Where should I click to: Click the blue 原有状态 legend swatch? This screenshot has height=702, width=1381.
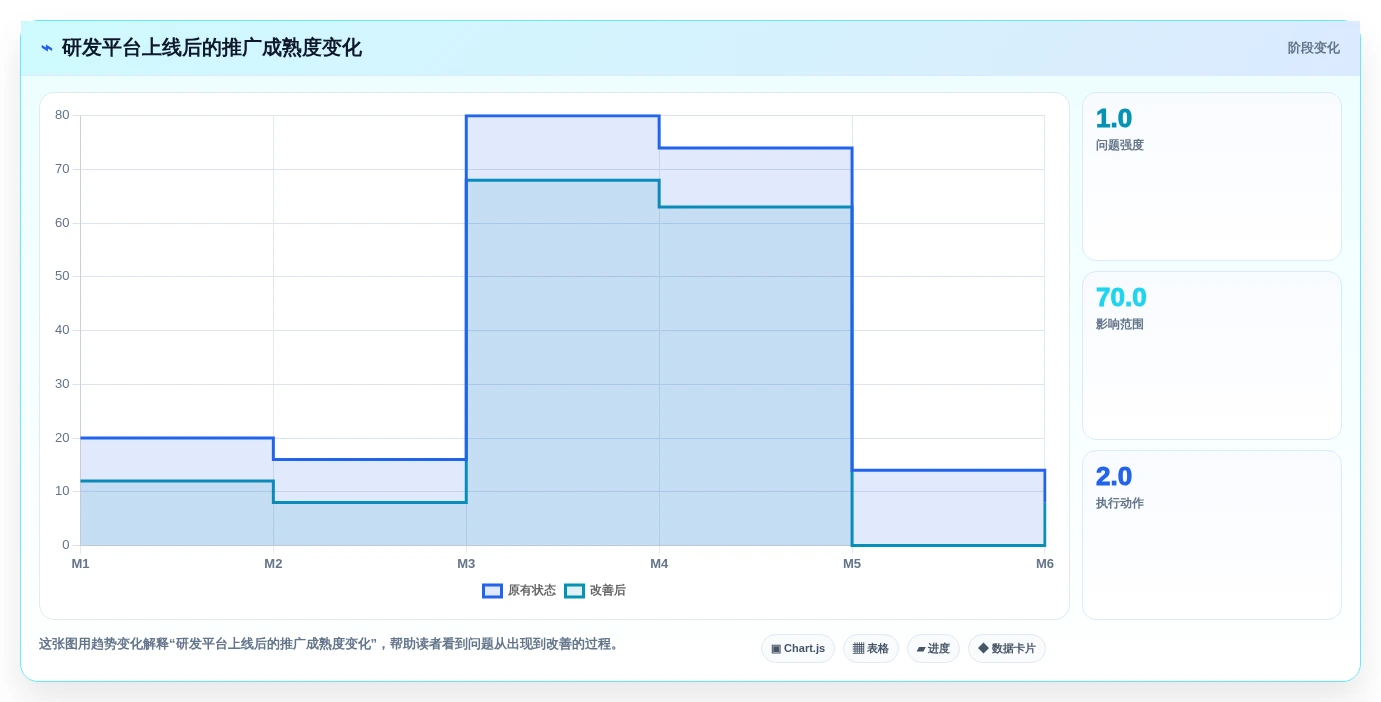coord(492,591)
